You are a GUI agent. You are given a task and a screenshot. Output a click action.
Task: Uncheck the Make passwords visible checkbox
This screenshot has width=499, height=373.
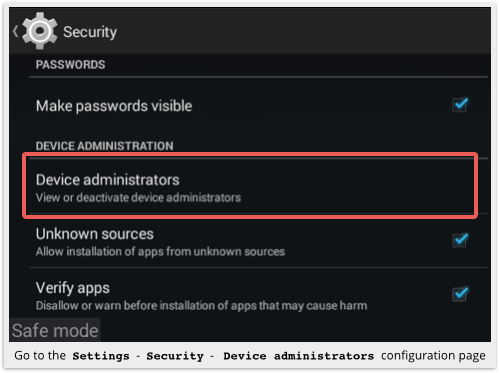coord(460,105)
